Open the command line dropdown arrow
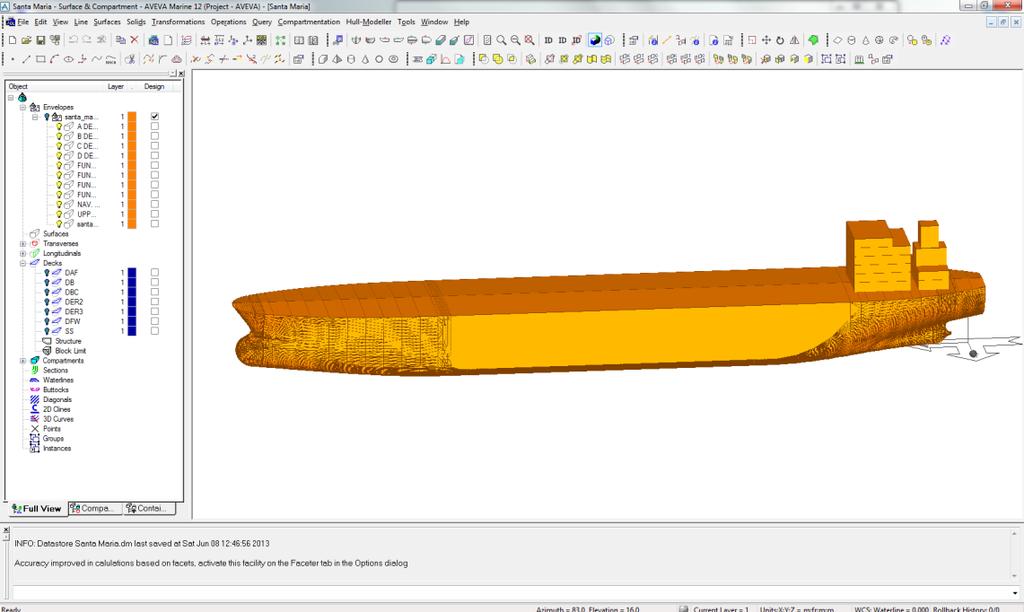Screen dimensions: 1024x612 [1014, 593]
